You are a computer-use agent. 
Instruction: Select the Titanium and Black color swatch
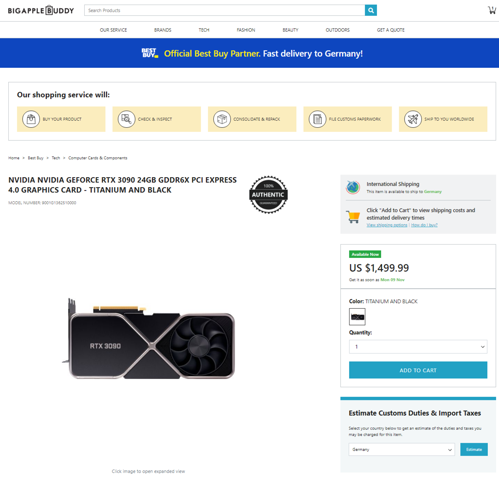click(357, 317)
